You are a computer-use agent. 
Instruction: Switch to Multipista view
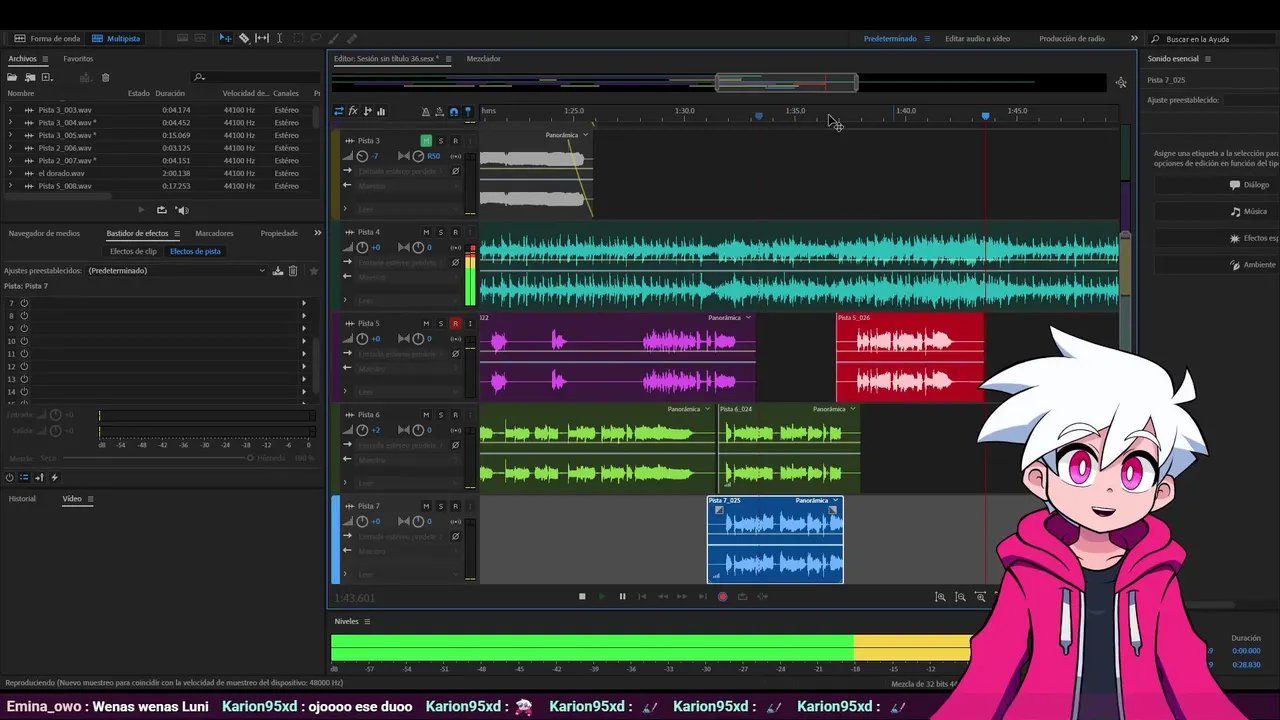click(x=116, y=39)
